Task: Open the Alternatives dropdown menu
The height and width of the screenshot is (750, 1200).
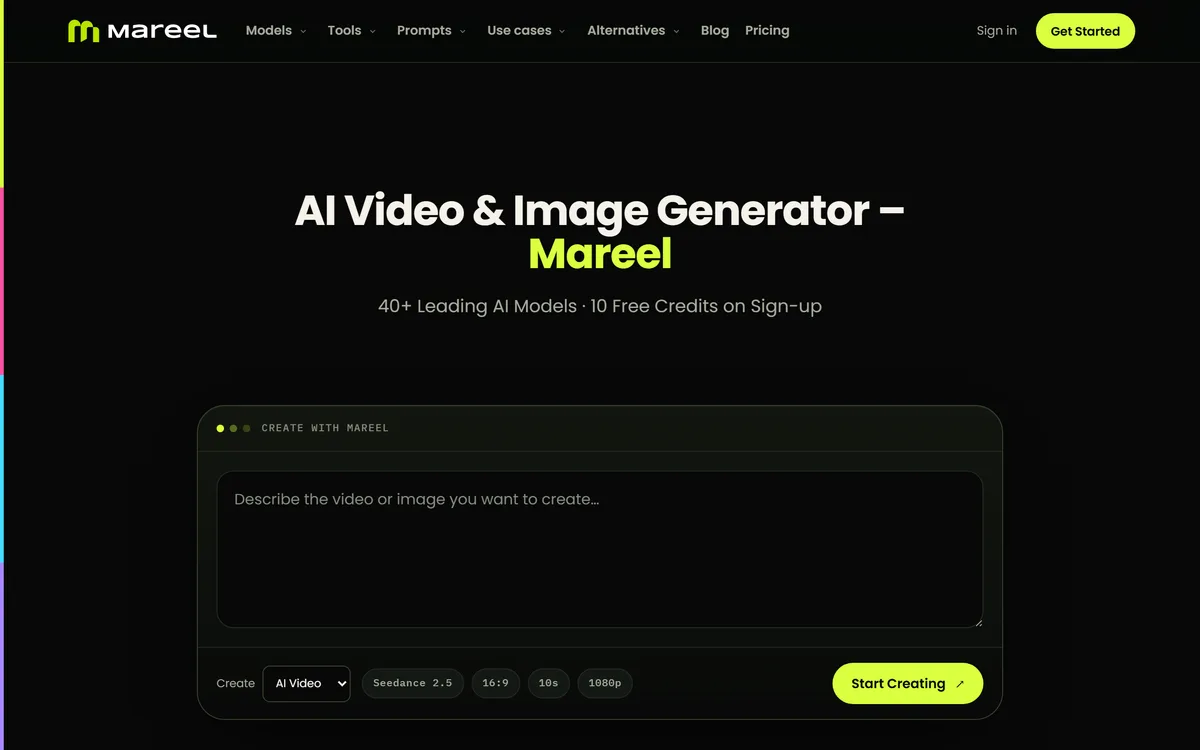Action: point(634,31)
